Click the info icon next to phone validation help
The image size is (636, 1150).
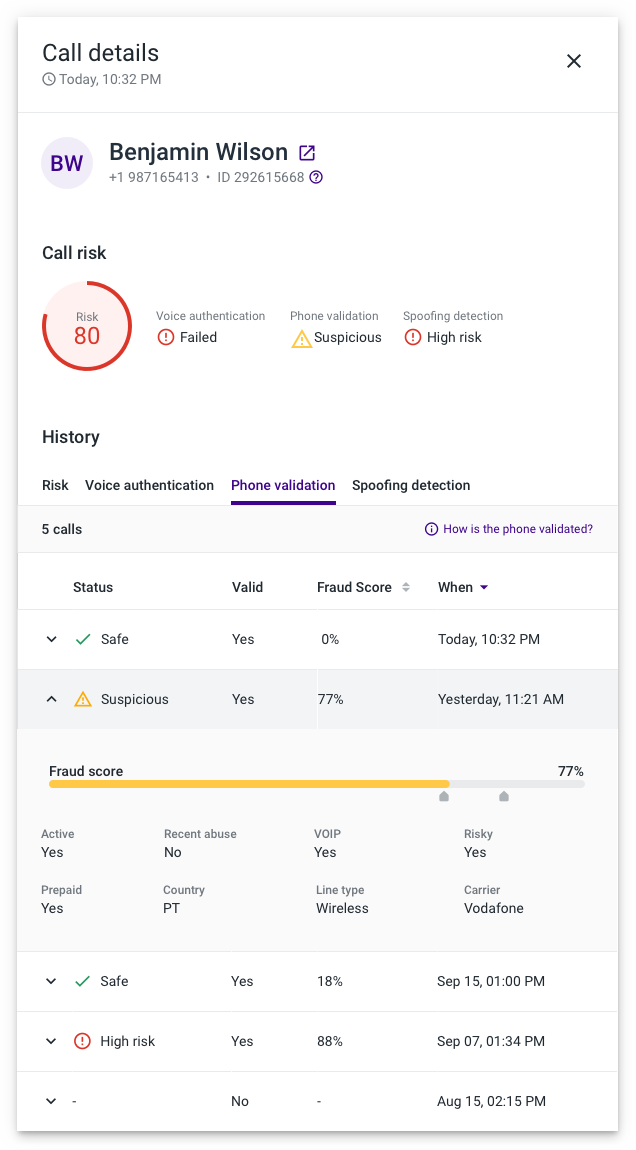430,528
